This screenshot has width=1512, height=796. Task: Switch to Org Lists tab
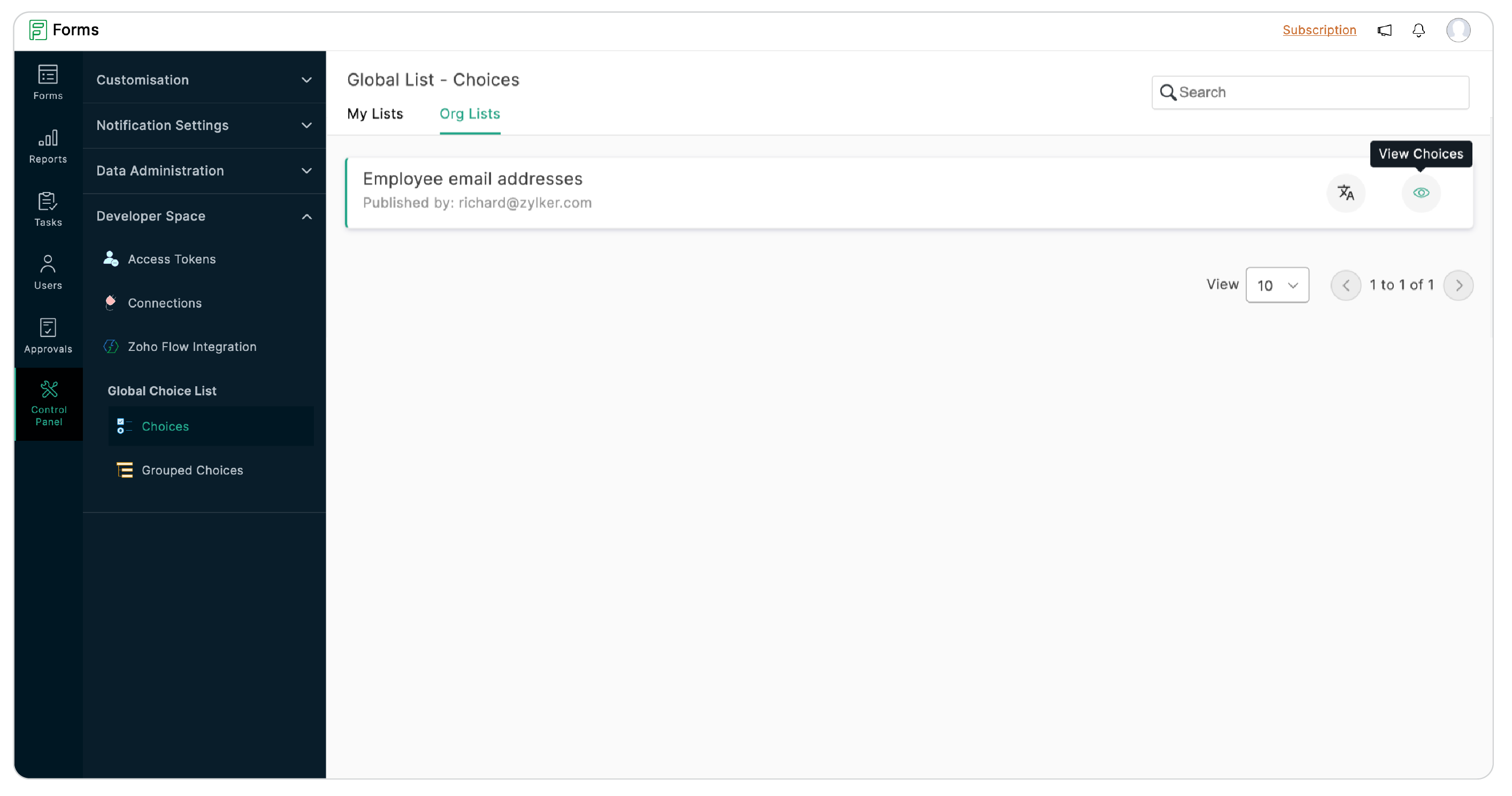tap(470, 113)
